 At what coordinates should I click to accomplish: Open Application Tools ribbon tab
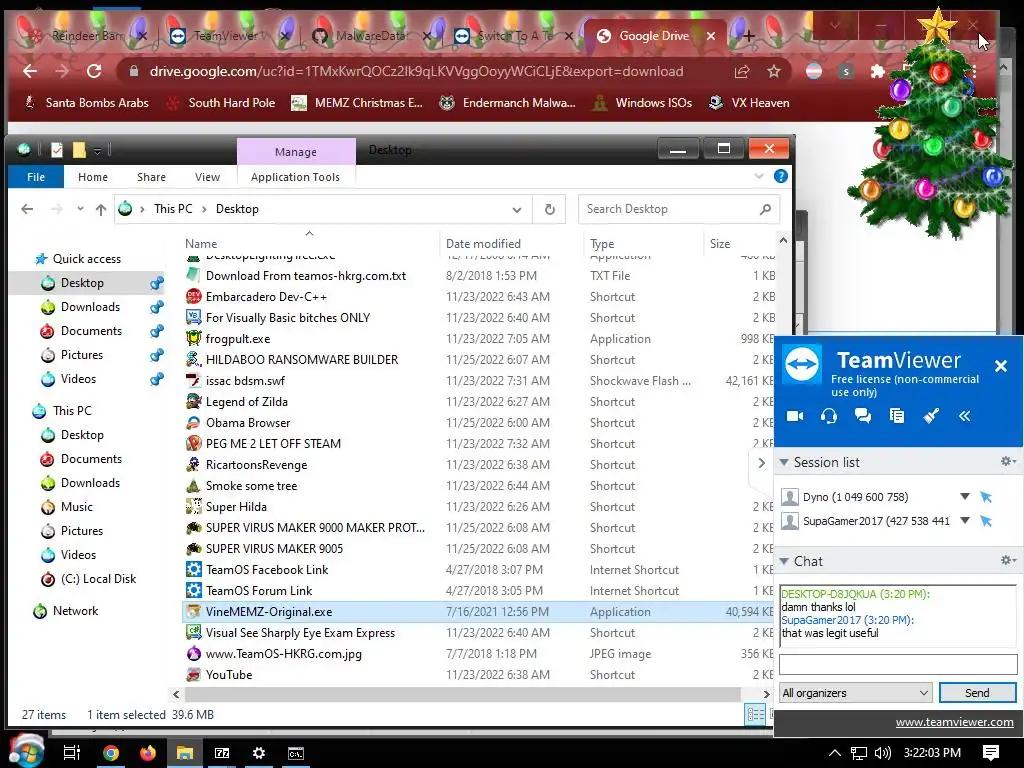point(295,177)
